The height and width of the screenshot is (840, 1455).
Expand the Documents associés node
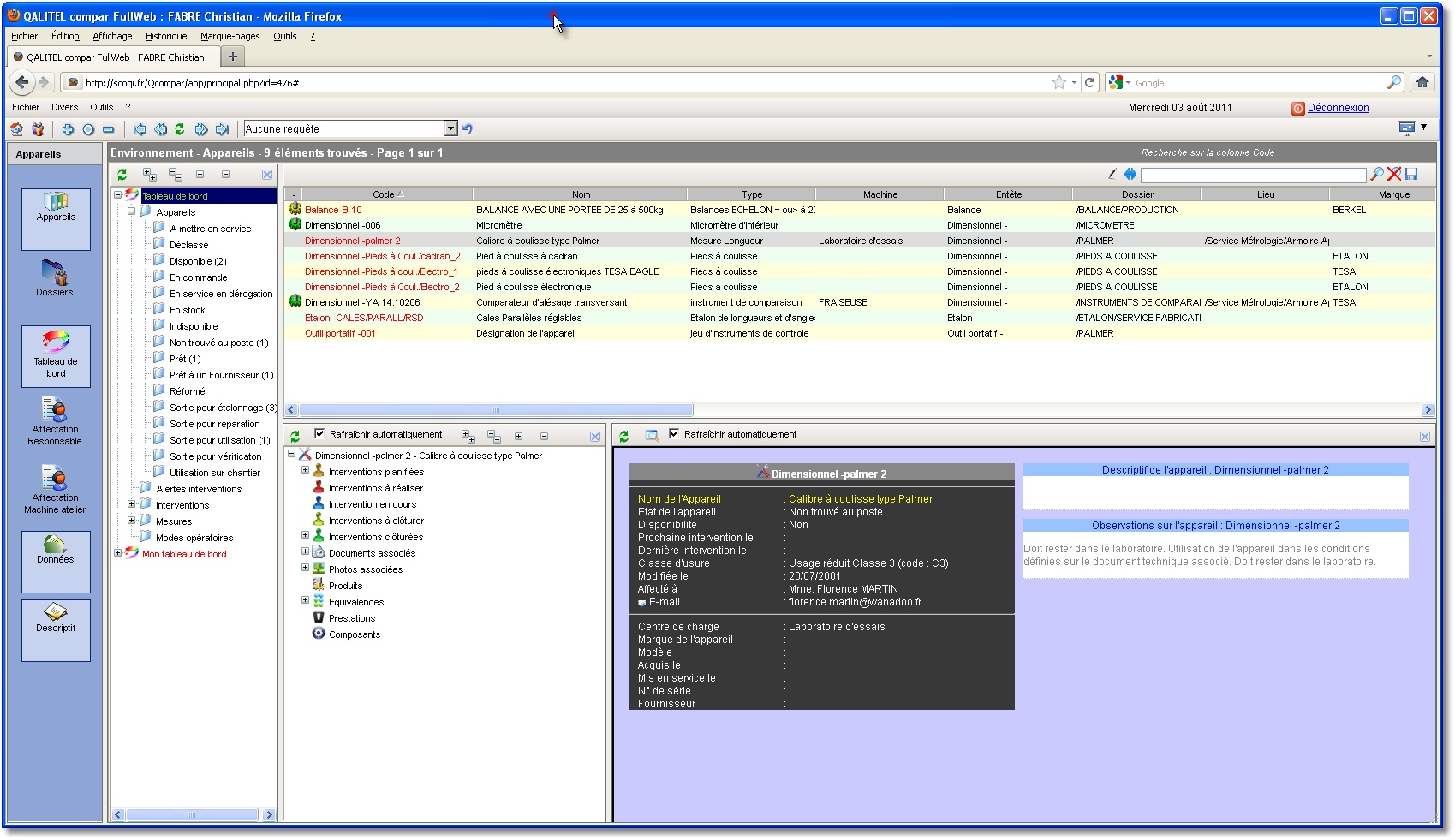click(305, 552)
